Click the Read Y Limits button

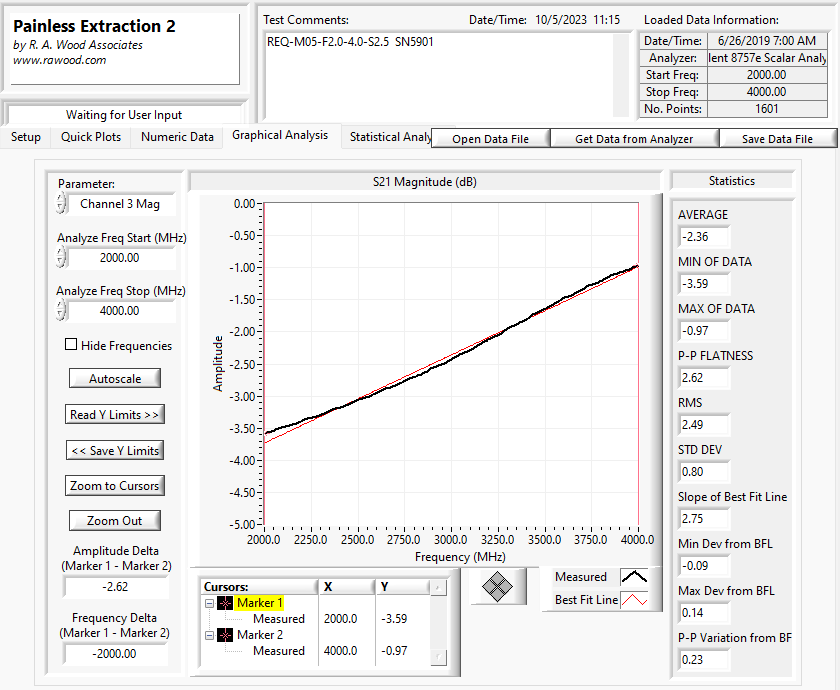click(x=115, y=414)
